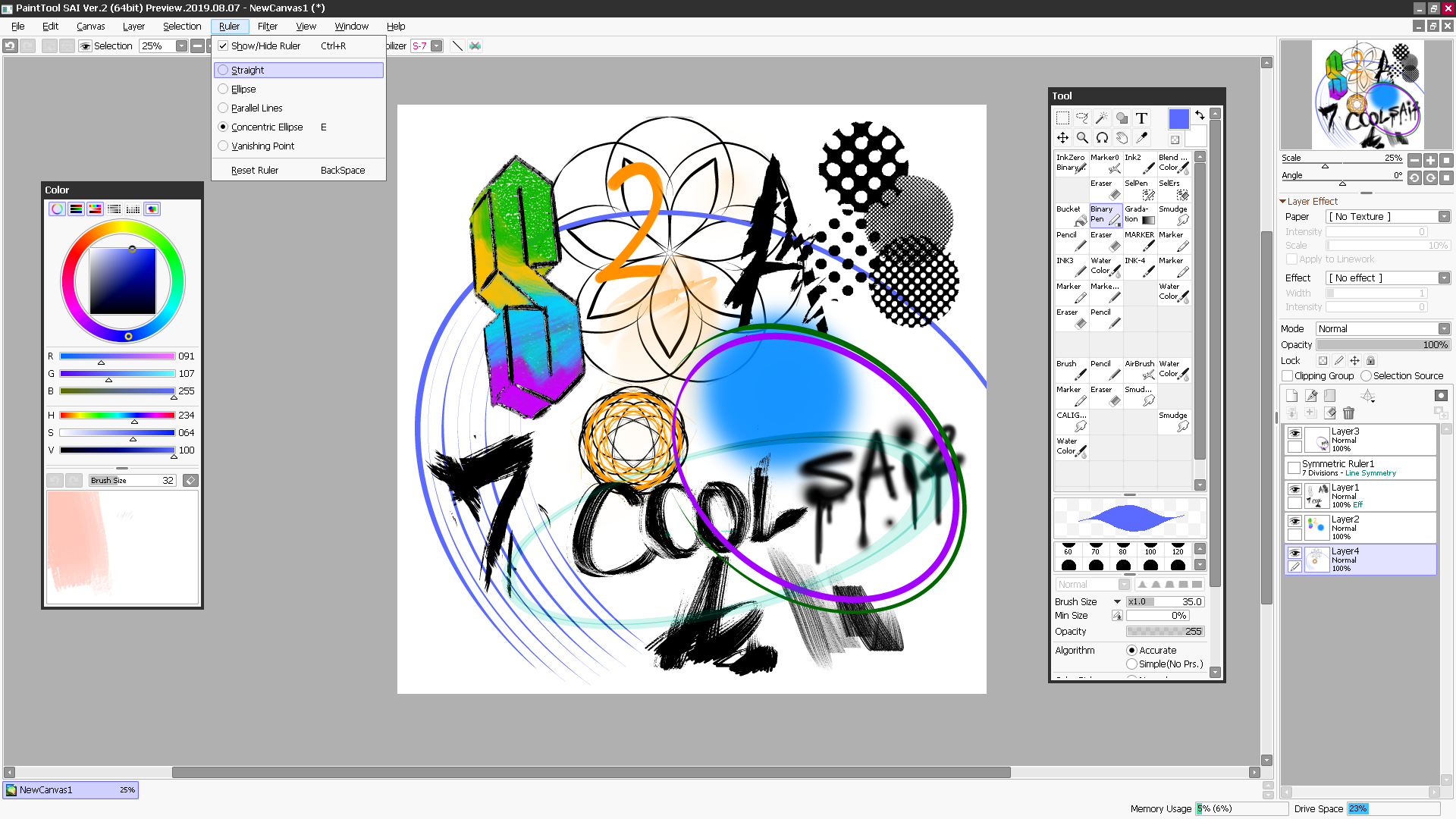The width and height of the screenshot is (1456, 819).
Task: Select the Ellipse ruler option
Action: pyautogui.click(x=243, y=89)
